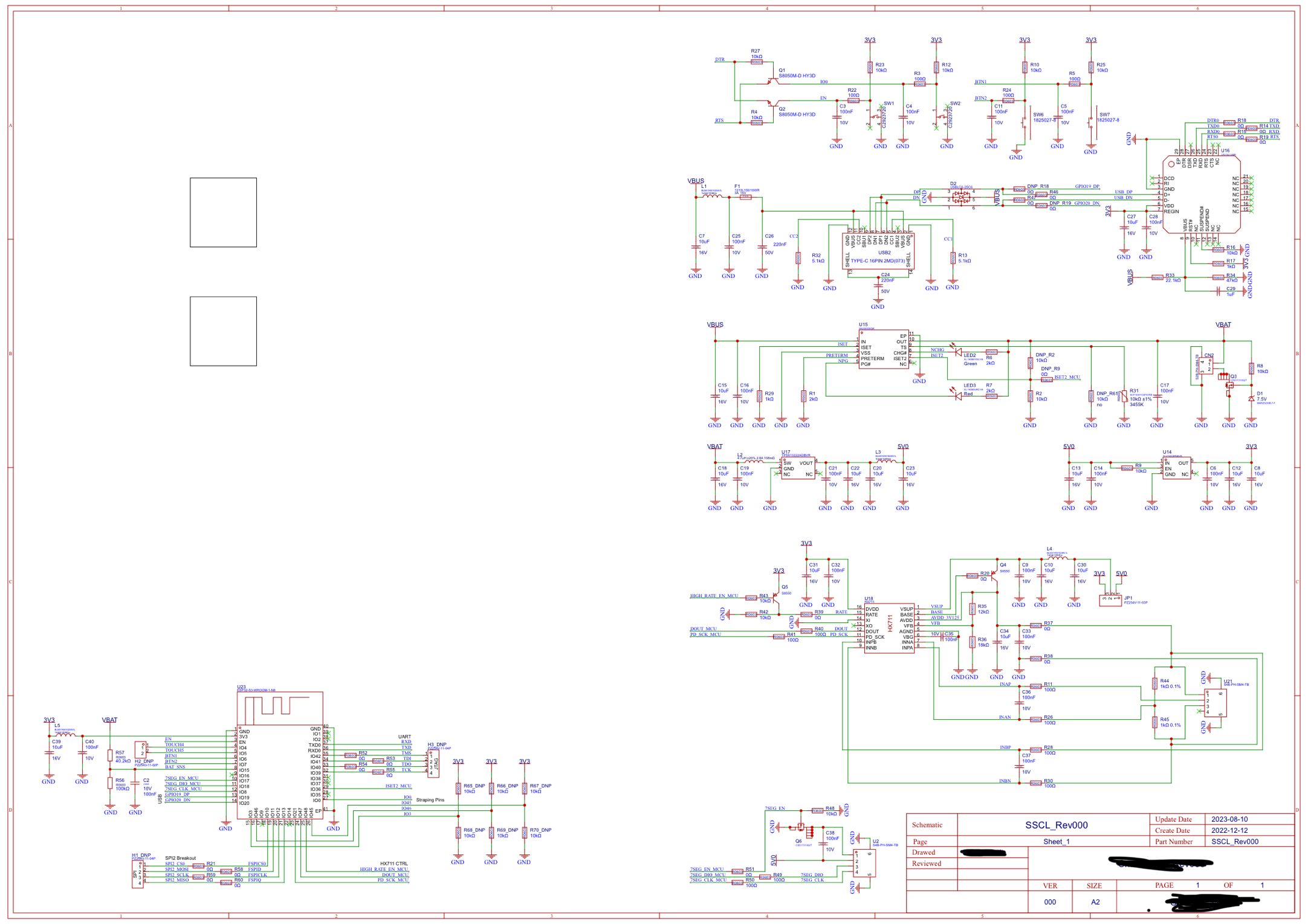Click the ISET2_MCU net label near DNP_R9

pyautogui.click(x=1067, y=377)
